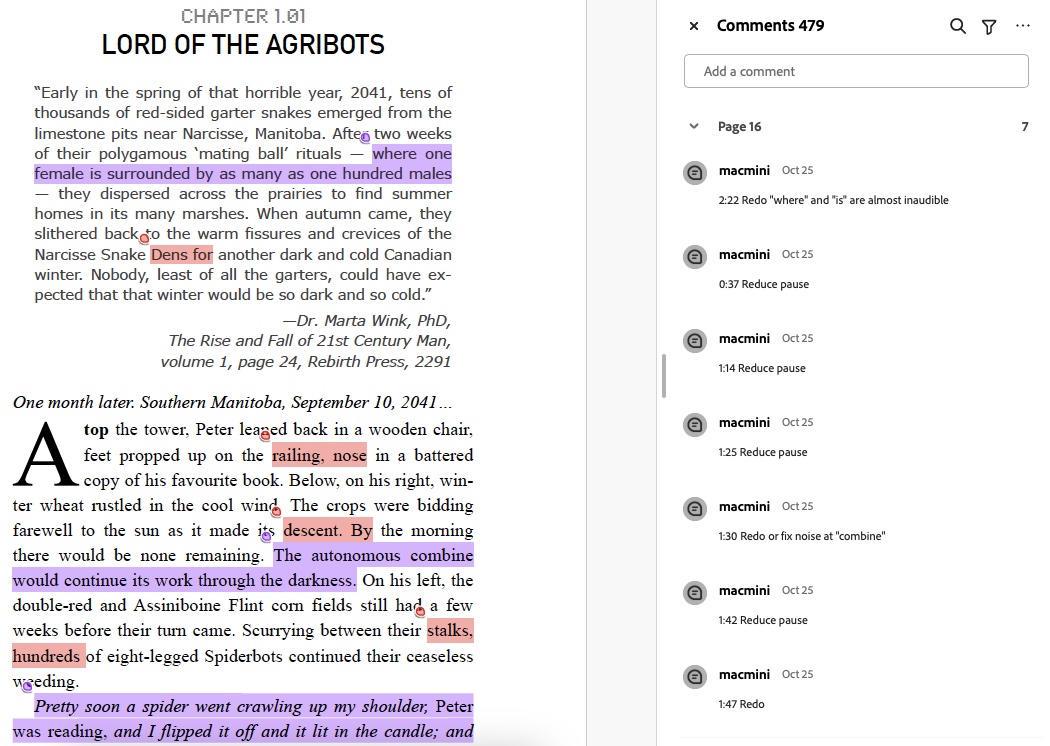Viewport: 1050px width, 746px height.
Task: Click the avatar icon of the 1:42 comment
Action: click(x=695, y=593)
